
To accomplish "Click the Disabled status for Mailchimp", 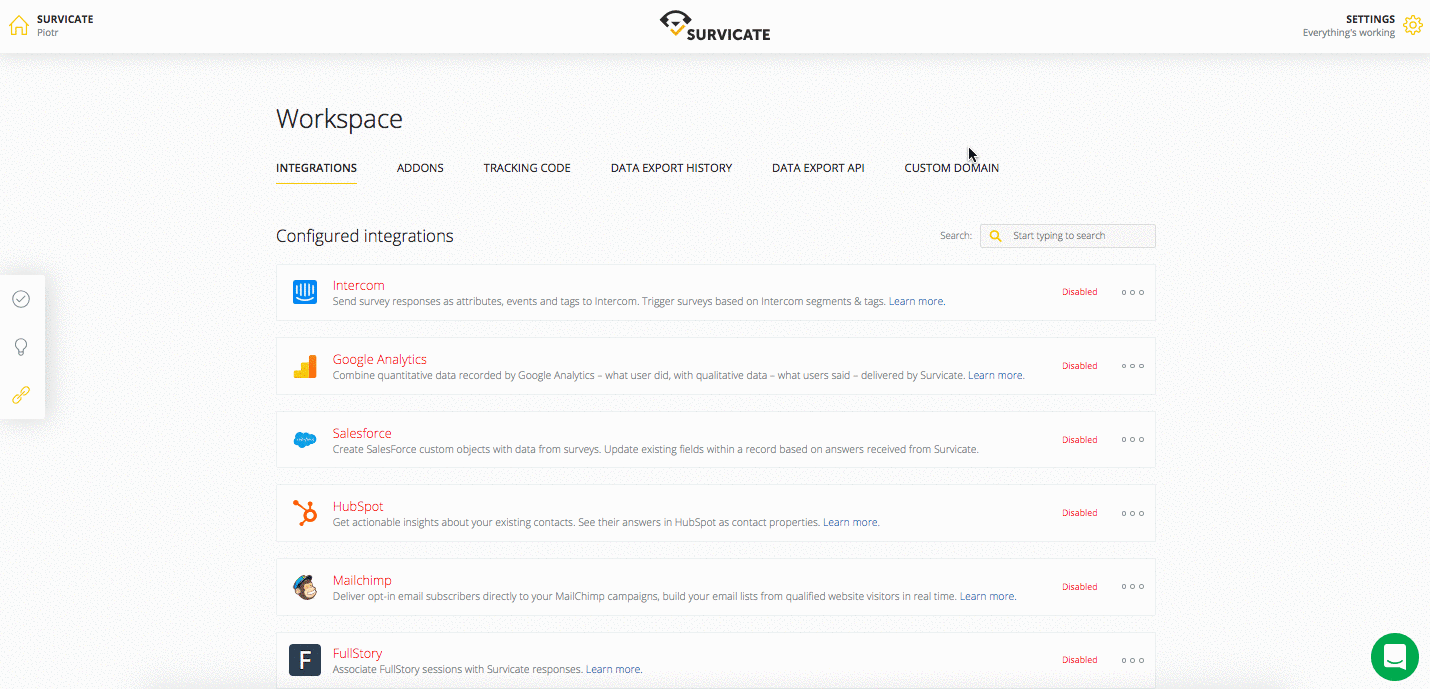I will tap(1079, 587).
